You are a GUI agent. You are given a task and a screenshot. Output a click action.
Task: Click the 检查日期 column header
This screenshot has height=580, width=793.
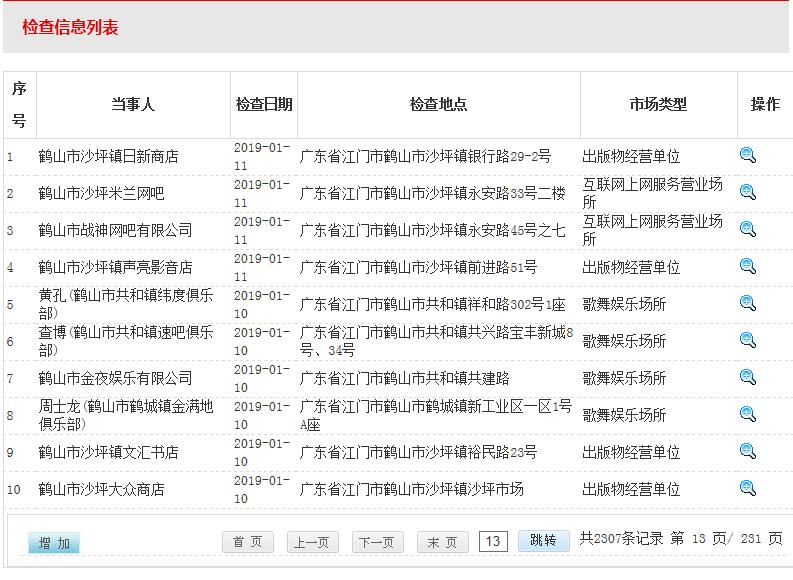click(264, 104)
